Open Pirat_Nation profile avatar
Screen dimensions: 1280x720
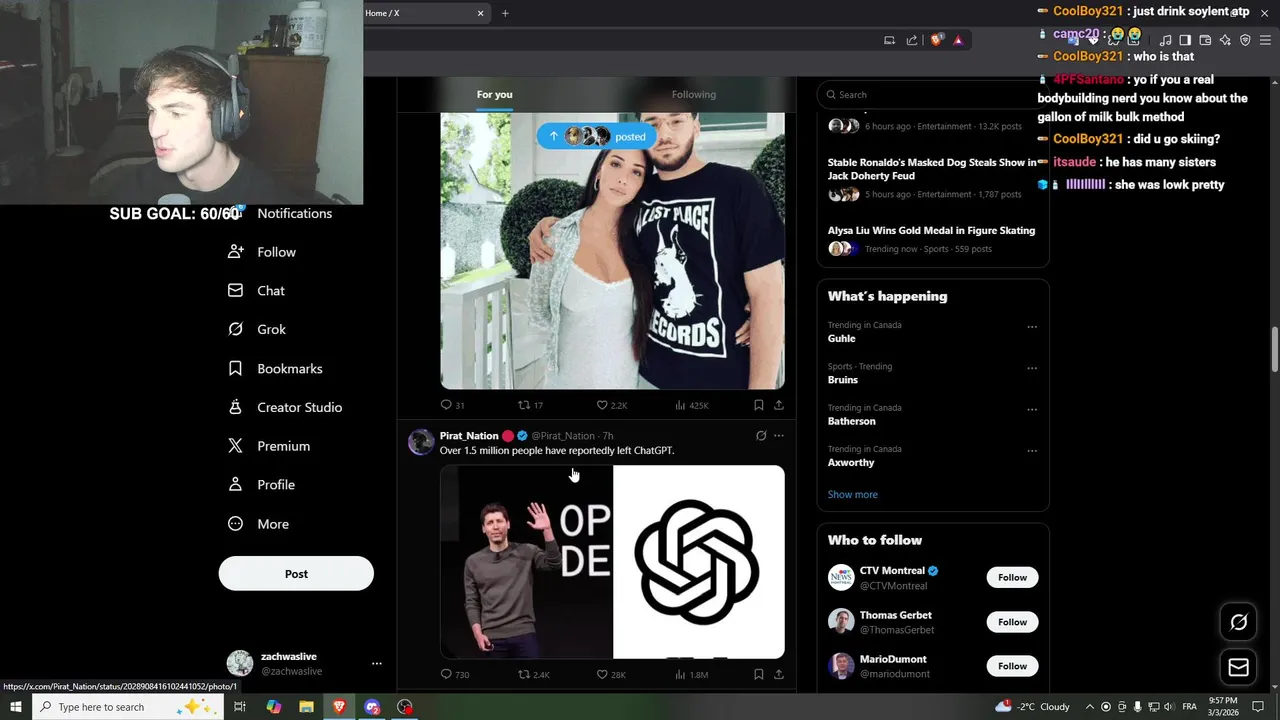point(421,442)
